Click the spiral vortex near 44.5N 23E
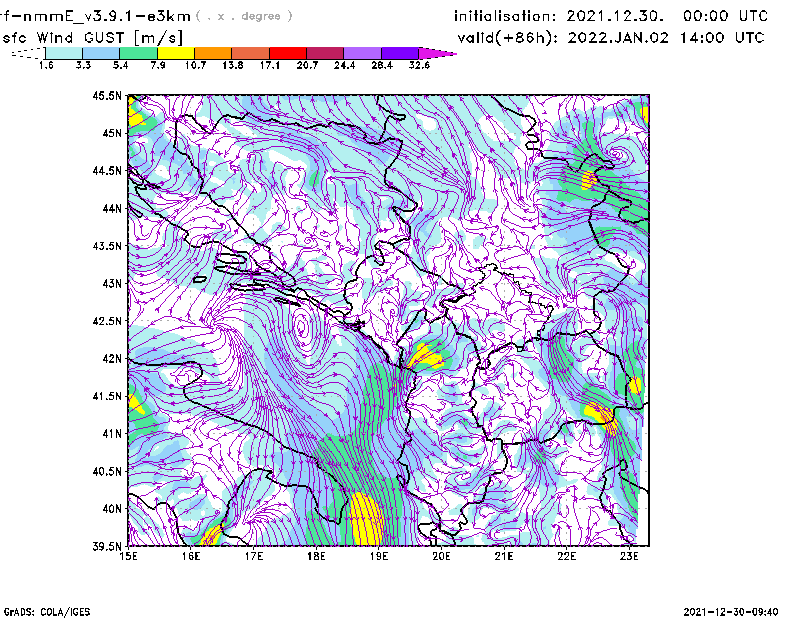Viewport: 800px width, 618px height. [617, 153]
